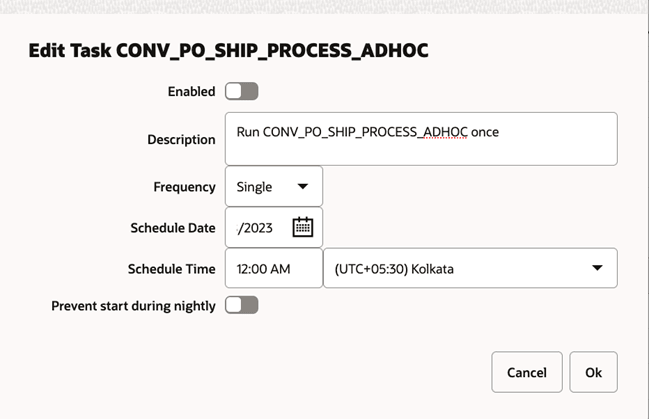
Task: Toggle the Enabled switch
Action: point(242,91)
